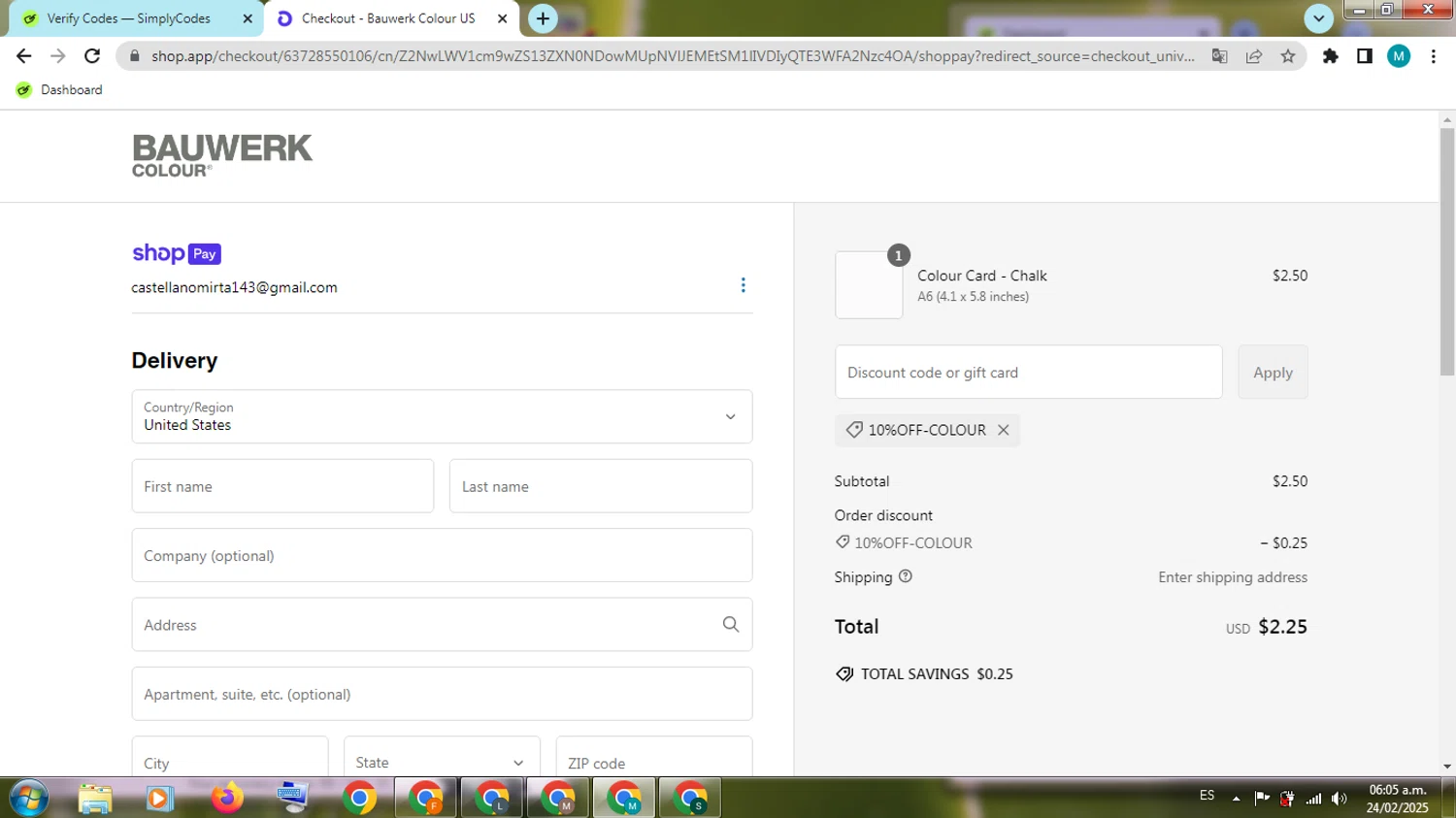Click the Bauwerk Colour logo
Image resolution: width=1456 pixels, height=818 pixels.
tap(222, 156)
